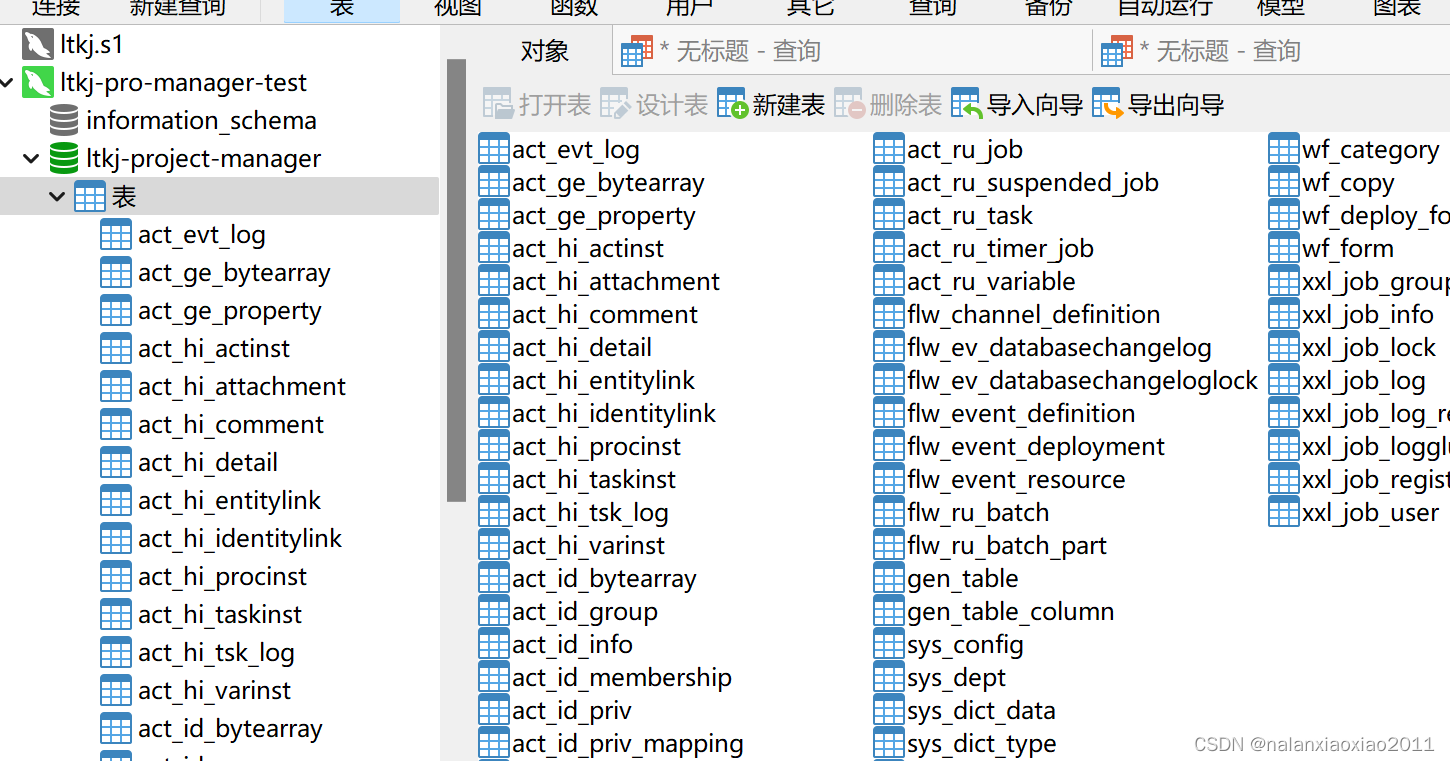Select act_hi_attachment in object list

tap(616, 282)
